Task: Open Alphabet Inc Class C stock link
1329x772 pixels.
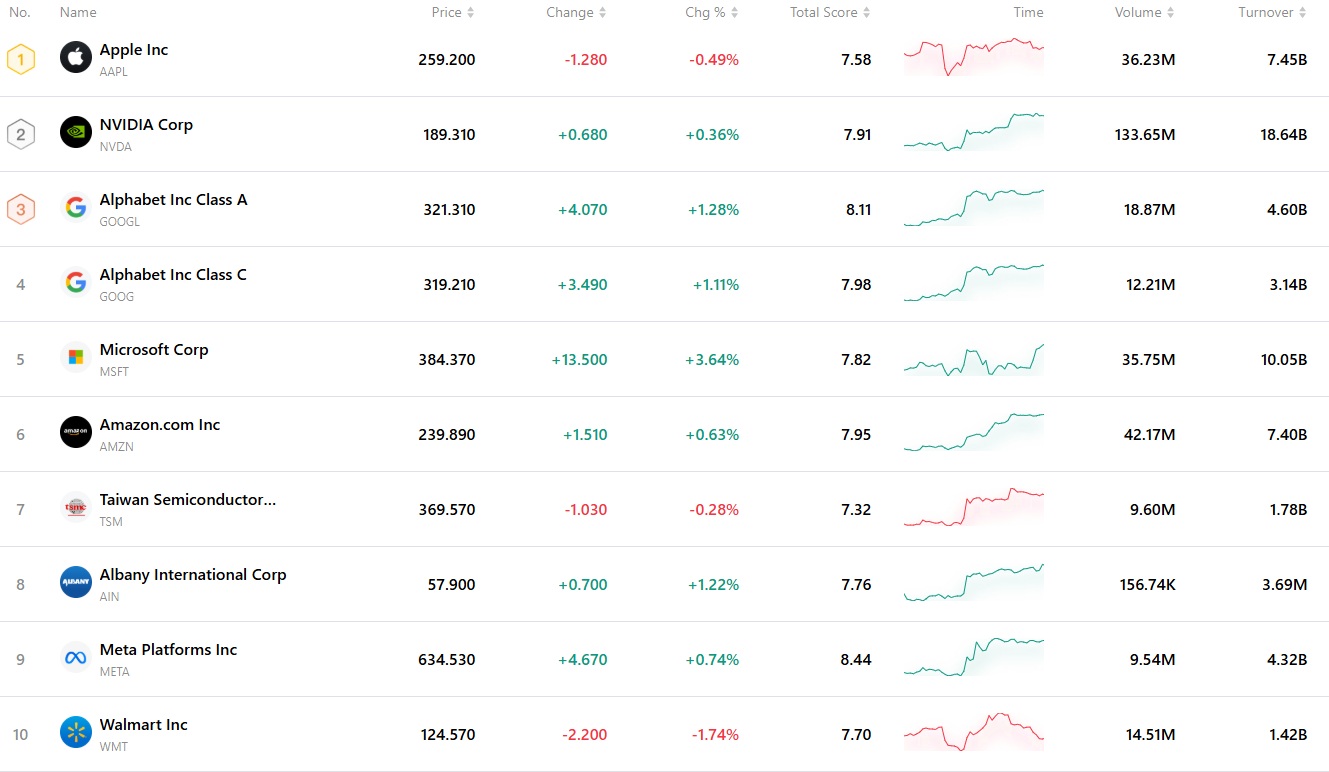Action: 173,275
